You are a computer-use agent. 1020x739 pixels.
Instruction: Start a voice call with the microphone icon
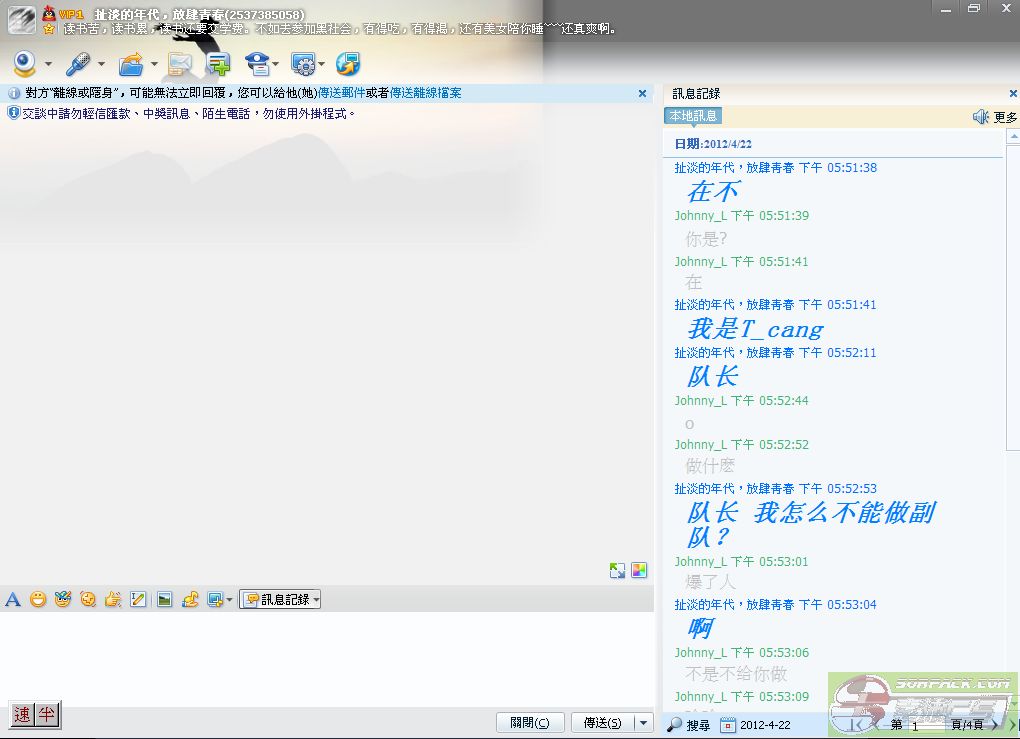(x=78, y=64)
